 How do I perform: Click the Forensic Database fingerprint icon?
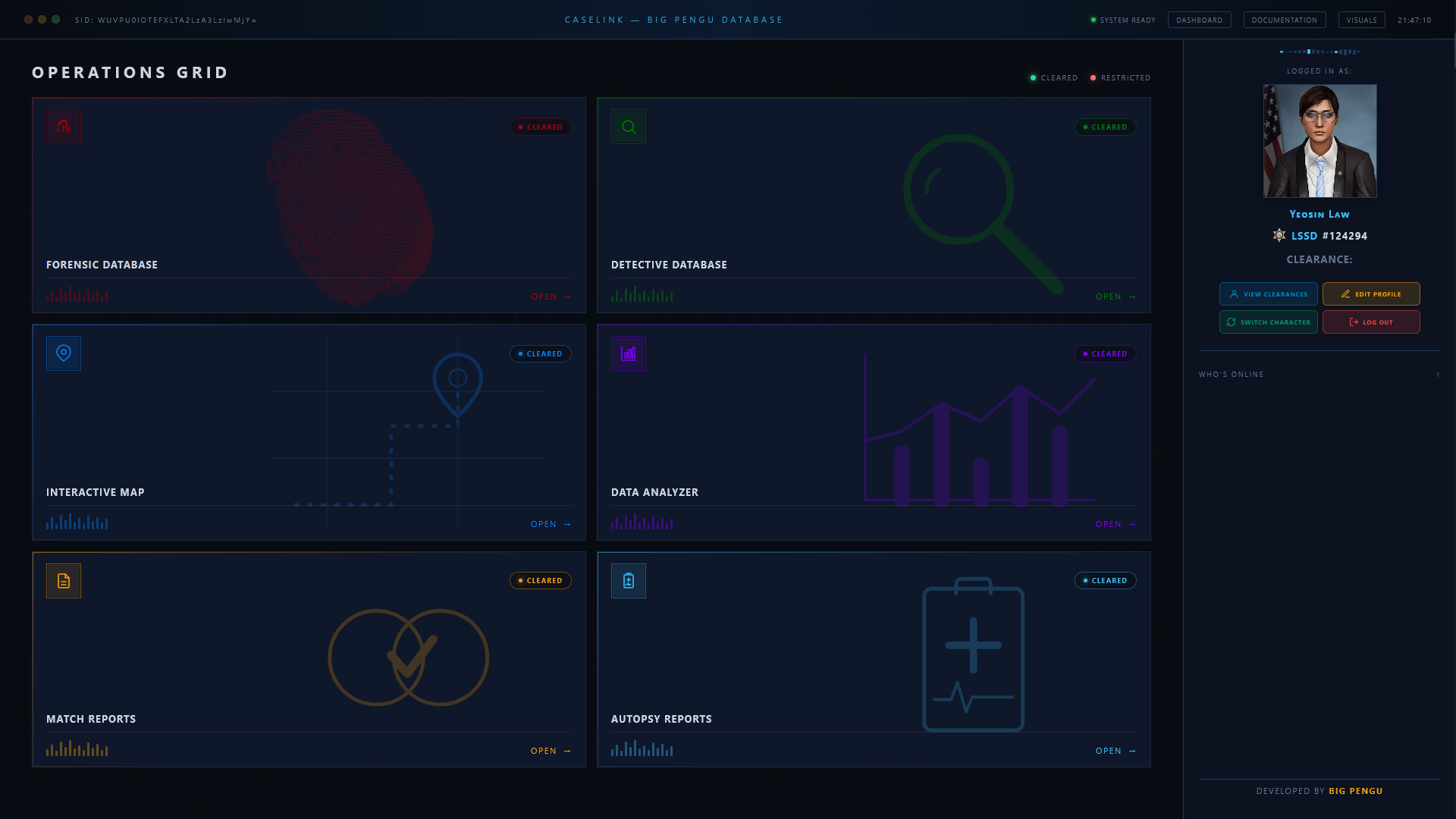coord(64,127)
